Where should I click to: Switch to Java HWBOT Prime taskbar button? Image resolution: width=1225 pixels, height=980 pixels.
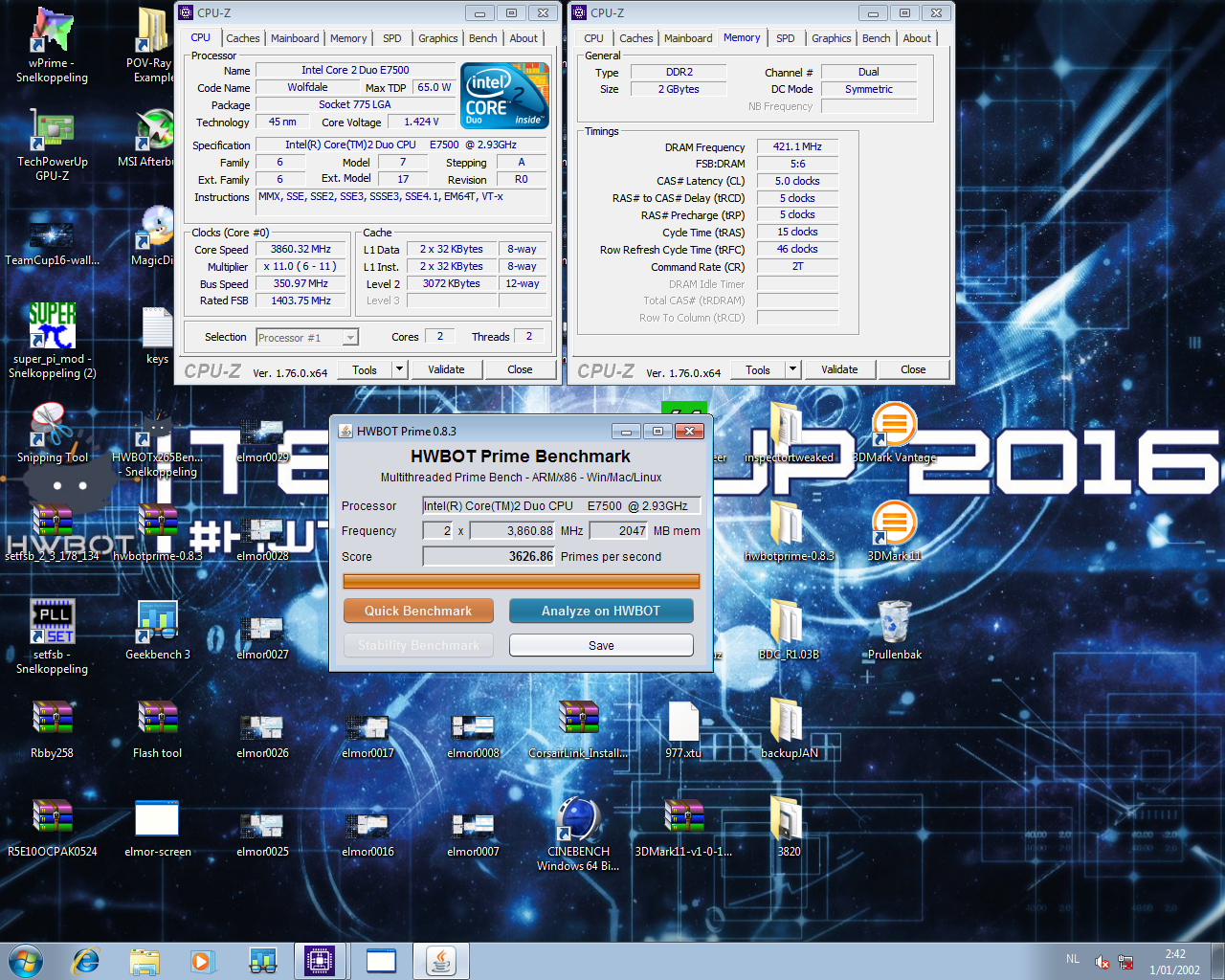(440, 961)
